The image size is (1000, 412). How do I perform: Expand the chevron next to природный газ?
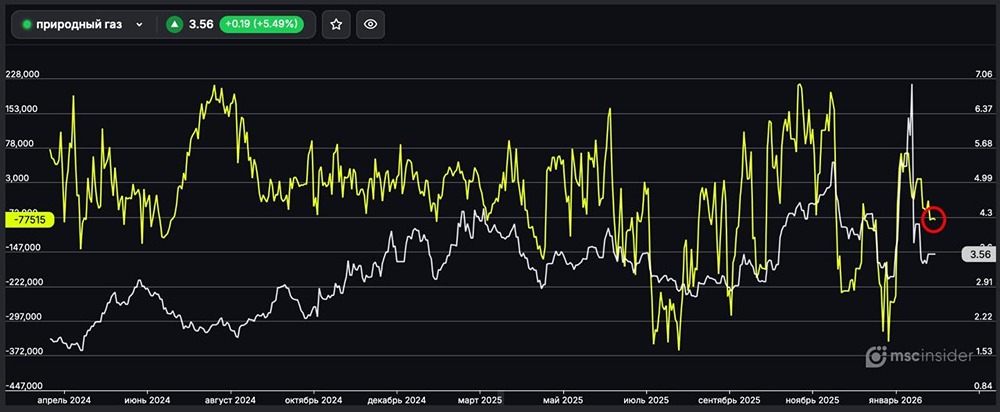[x=139, y=25]
